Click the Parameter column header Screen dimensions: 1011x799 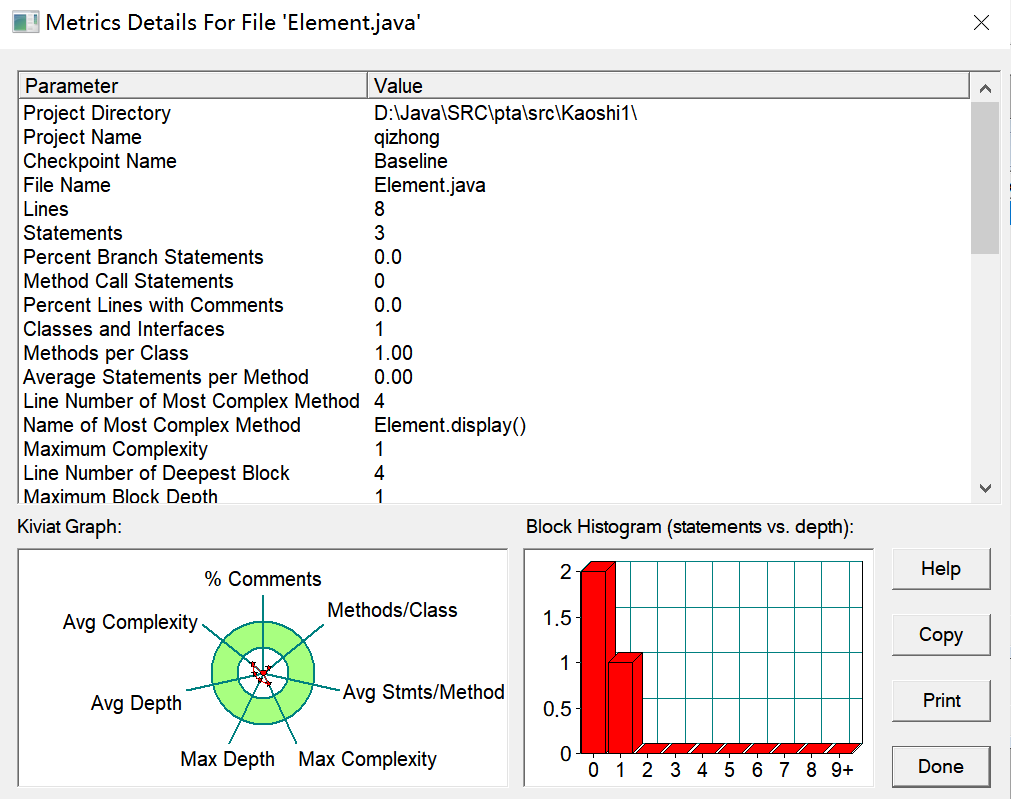click(x=193, y=86)
